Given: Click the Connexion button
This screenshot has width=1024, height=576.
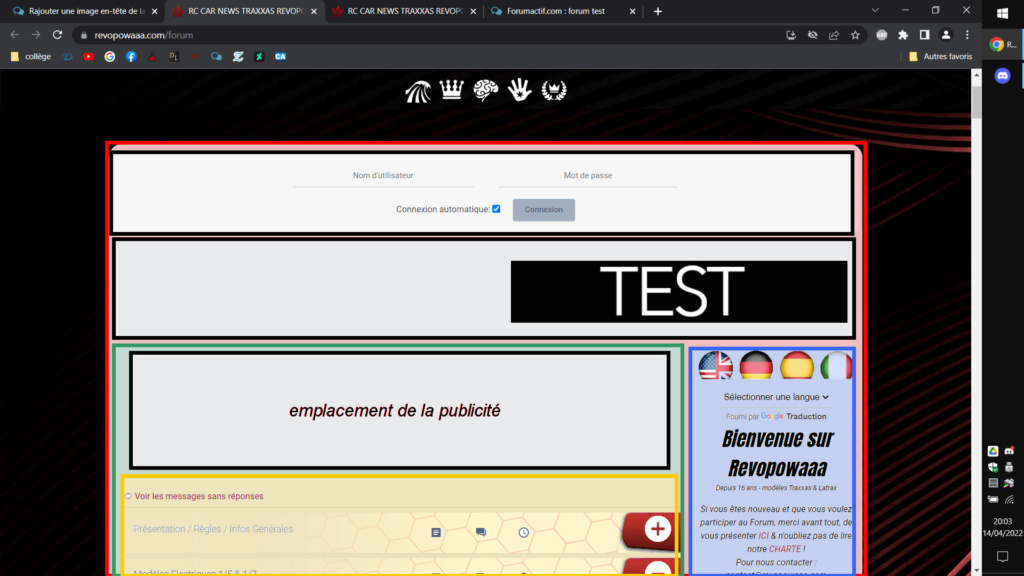Looking at the screenshot, I should tap(543, 210).
